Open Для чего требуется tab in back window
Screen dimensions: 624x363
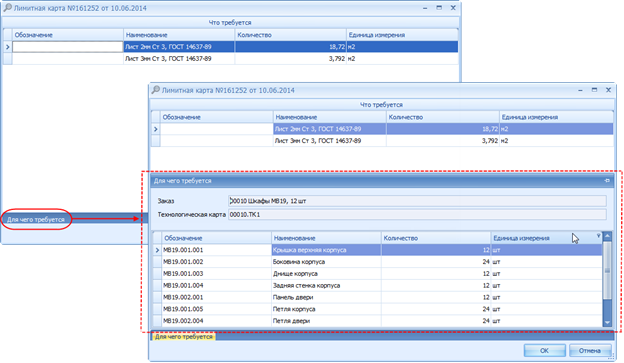coord(36,219)
